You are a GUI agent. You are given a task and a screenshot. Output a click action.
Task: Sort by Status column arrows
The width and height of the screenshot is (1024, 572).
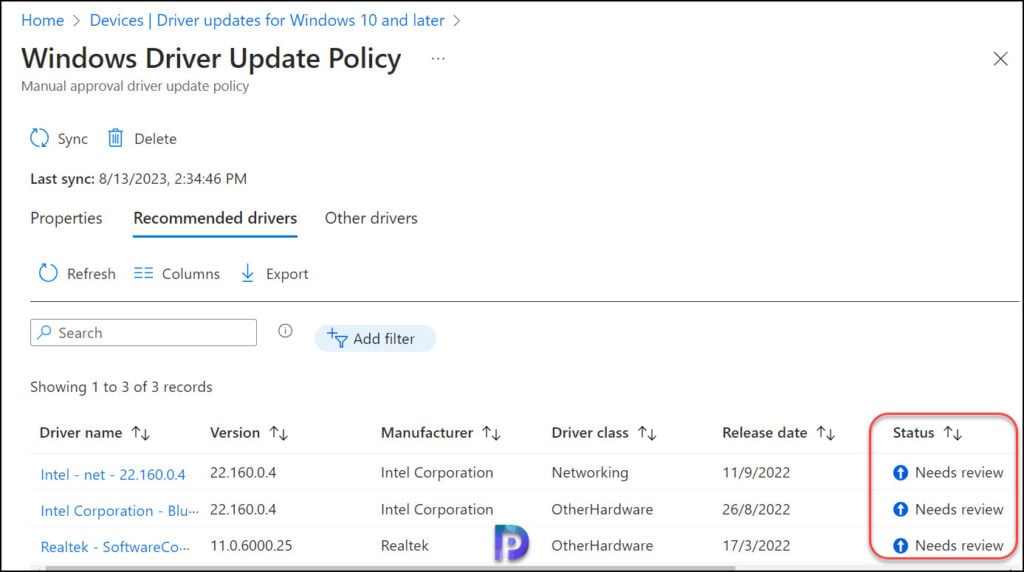[x=953, y=433]
